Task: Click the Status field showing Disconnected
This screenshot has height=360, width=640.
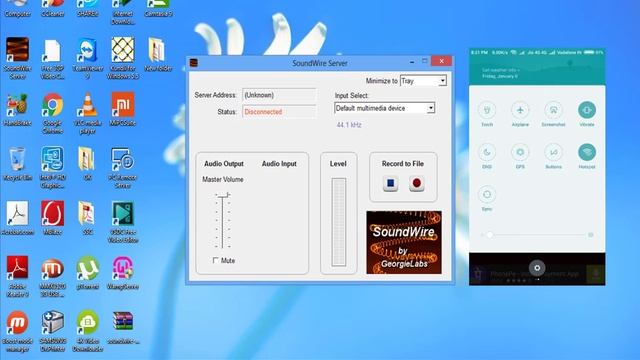Action: [279, 111]
